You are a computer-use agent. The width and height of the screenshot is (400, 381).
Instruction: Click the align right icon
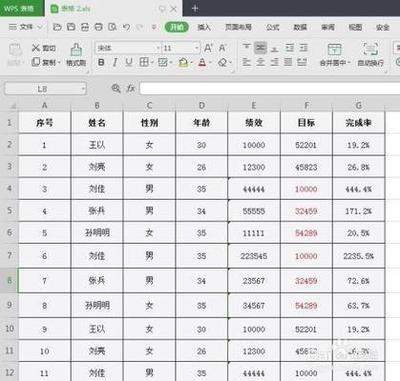[x=274, y=62]
